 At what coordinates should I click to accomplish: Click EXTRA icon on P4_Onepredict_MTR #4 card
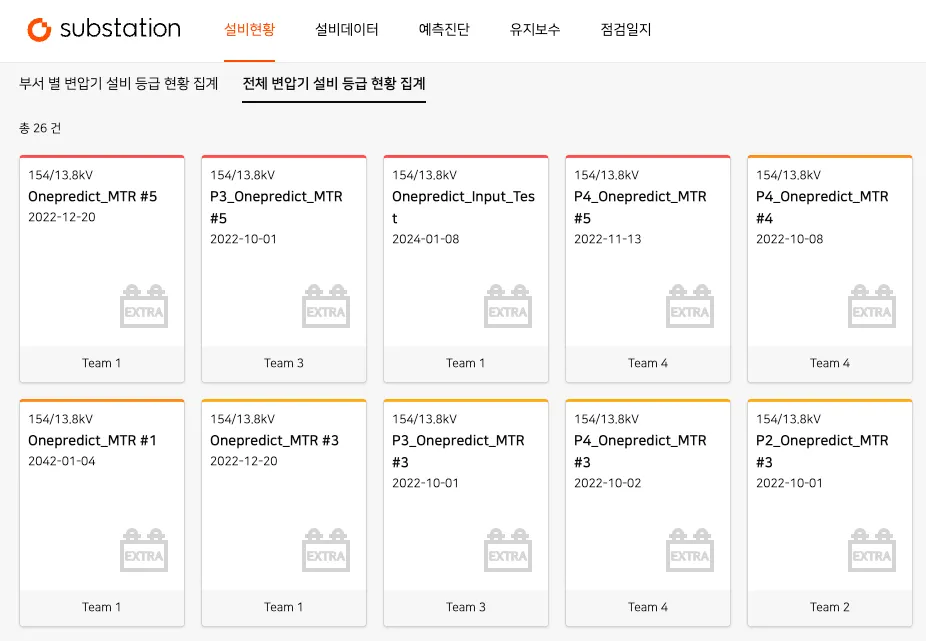[x=872, y=307]
